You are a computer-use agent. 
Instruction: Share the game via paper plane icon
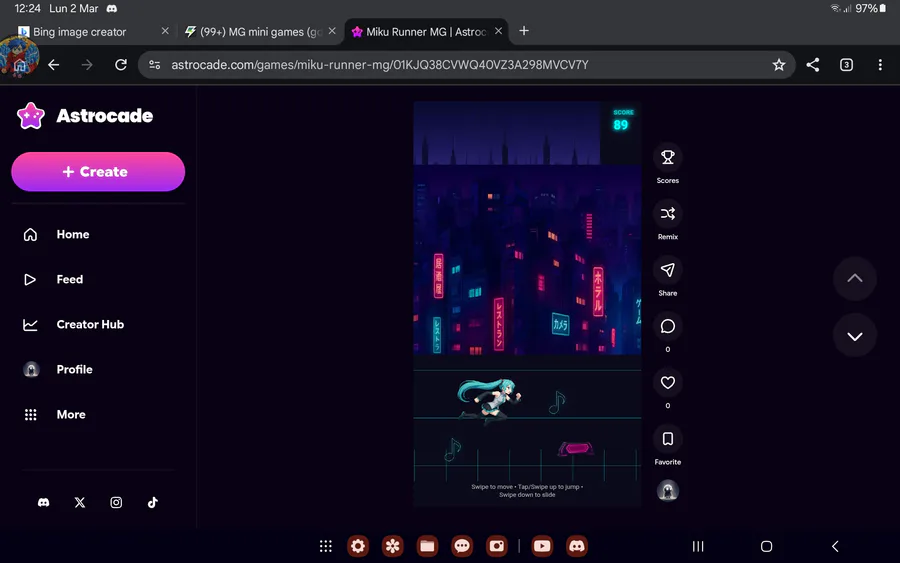click(x=668, y=270)
